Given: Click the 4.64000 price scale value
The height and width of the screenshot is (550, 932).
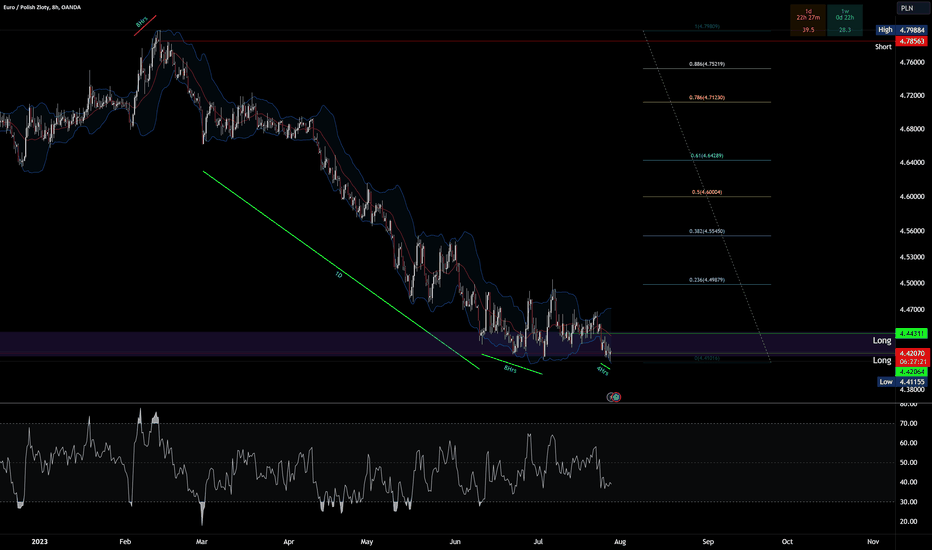Looking at the screenshot, I should click(x=912, y=162).
